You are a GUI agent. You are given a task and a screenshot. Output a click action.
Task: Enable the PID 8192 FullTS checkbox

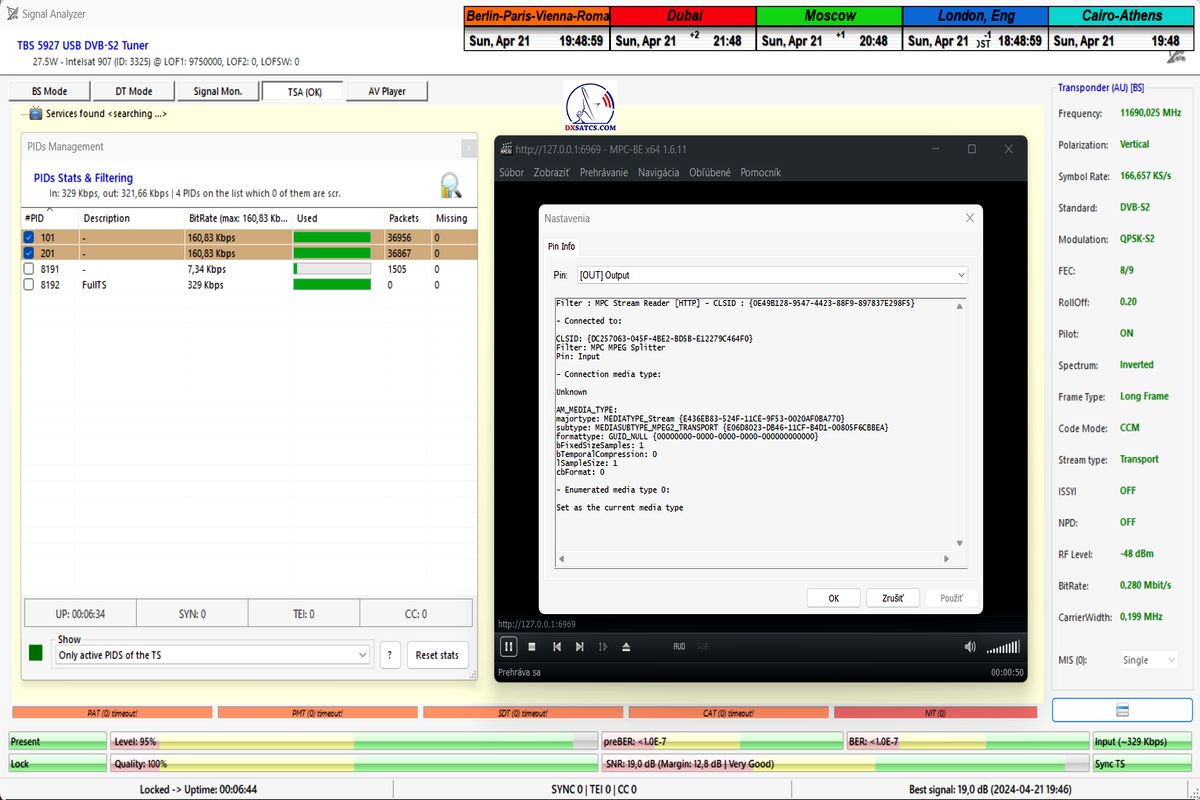[x=28, y=285]
